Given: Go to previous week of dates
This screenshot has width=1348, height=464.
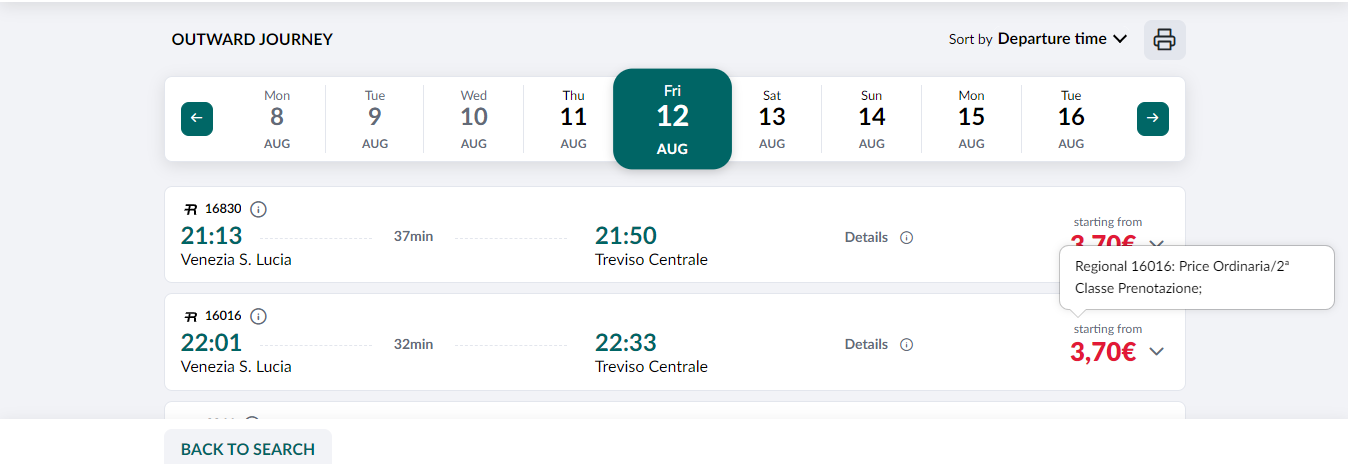Looking at the screenshot, I should [197, 119].
